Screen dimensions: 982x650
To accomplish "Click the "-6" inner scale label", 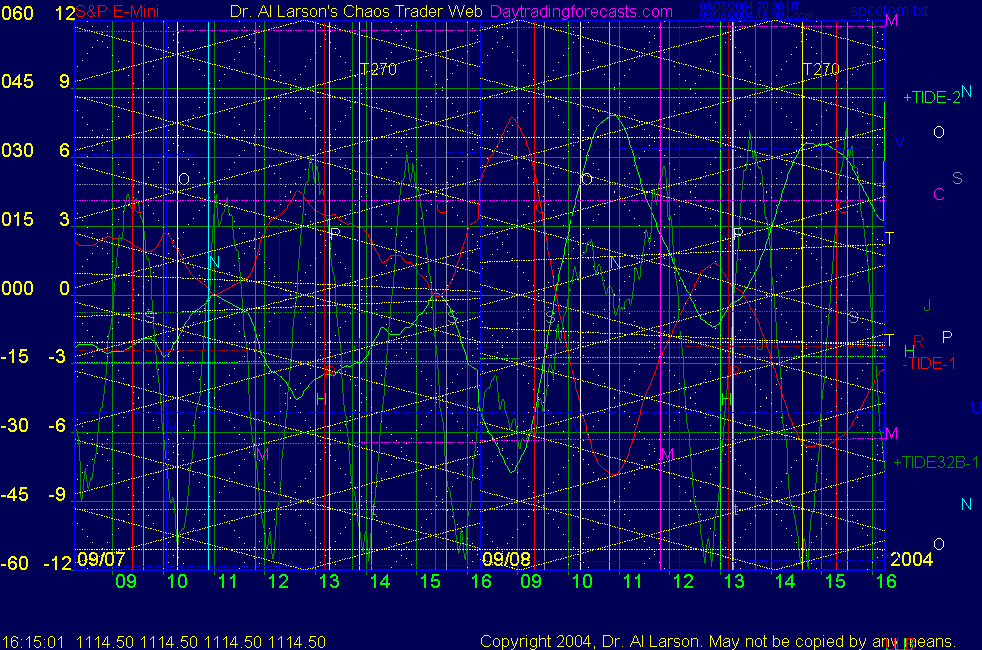I will [x=57, y=426].
